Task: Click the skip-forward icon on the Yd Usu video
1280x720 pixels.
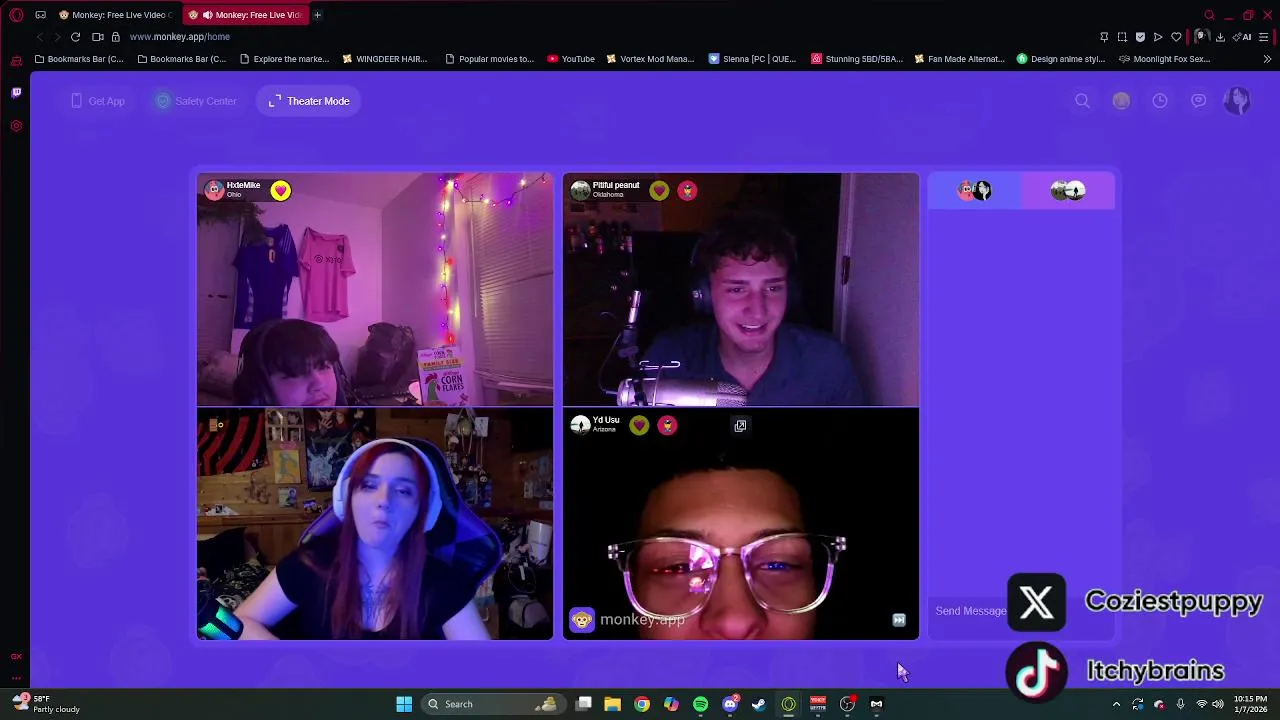Action: coord(899,620)
